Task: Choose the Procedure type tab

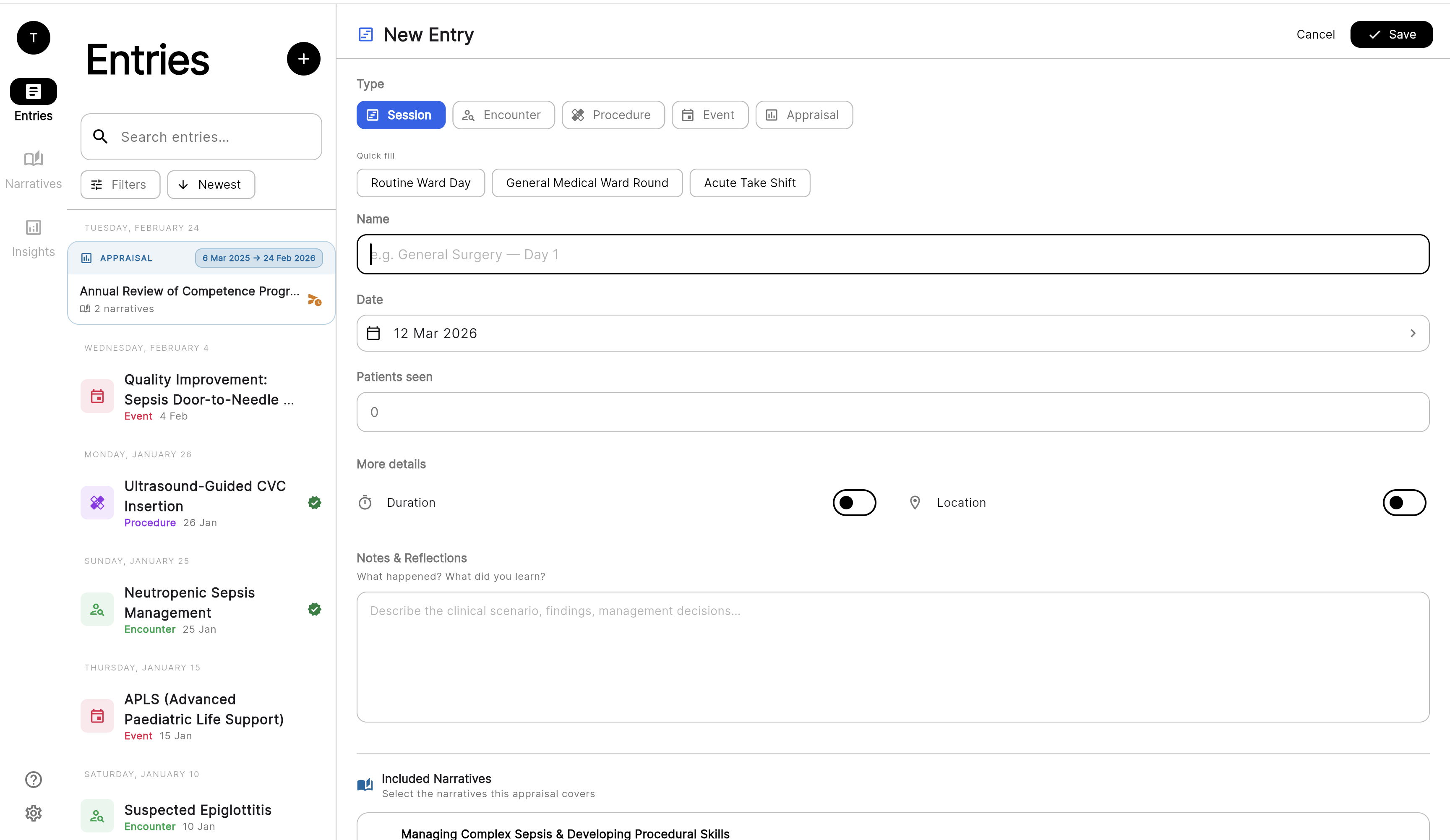Action: (x=613, y=115)
